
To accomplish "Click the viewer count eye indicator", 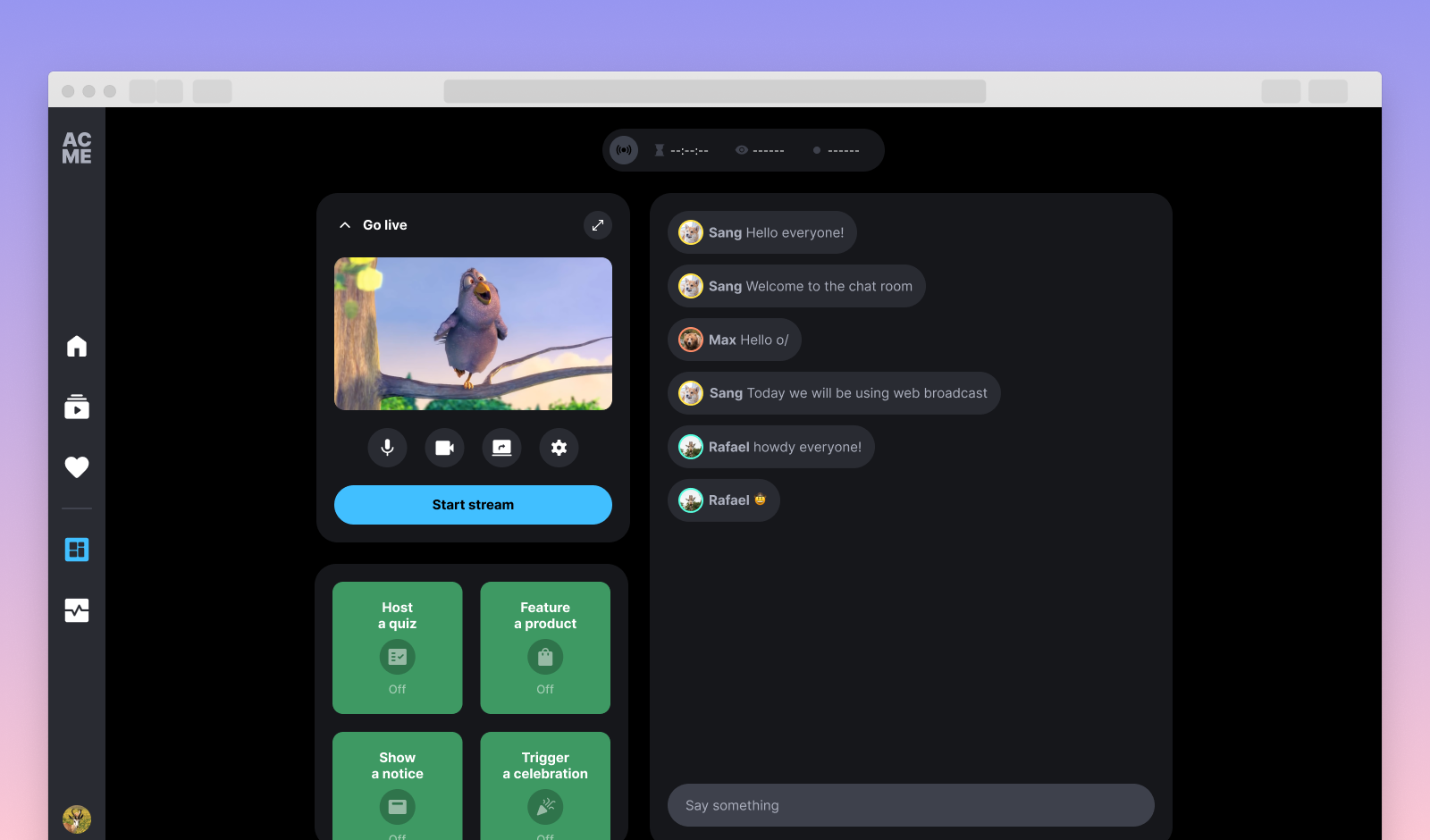I will click(x=760, y=150).
